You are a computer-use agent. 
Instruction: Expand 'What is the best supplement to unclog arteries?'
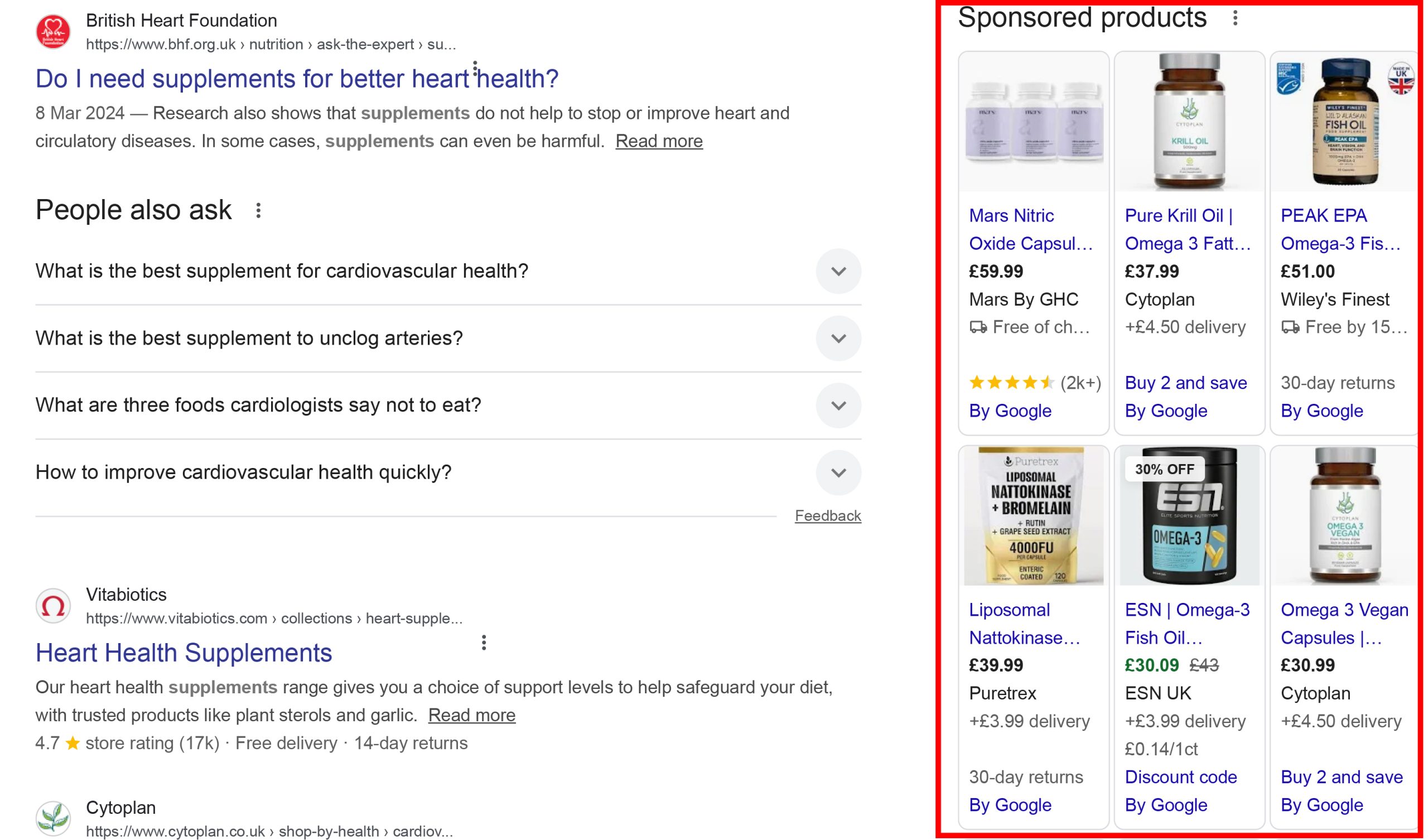[838, 338]
